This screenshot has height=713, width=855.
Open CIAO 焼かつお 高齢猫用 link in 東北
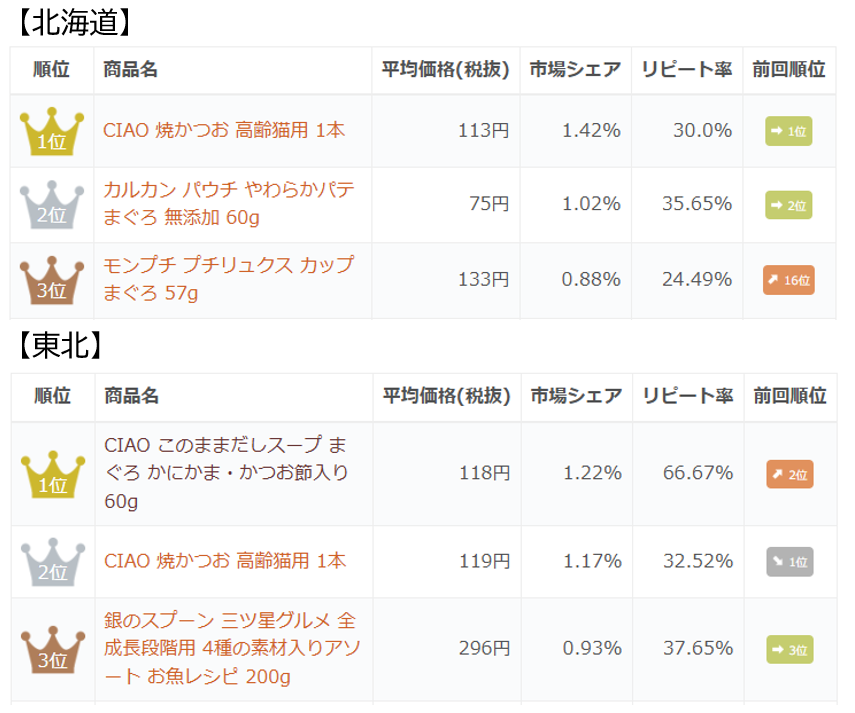click(x=225, y=561)
